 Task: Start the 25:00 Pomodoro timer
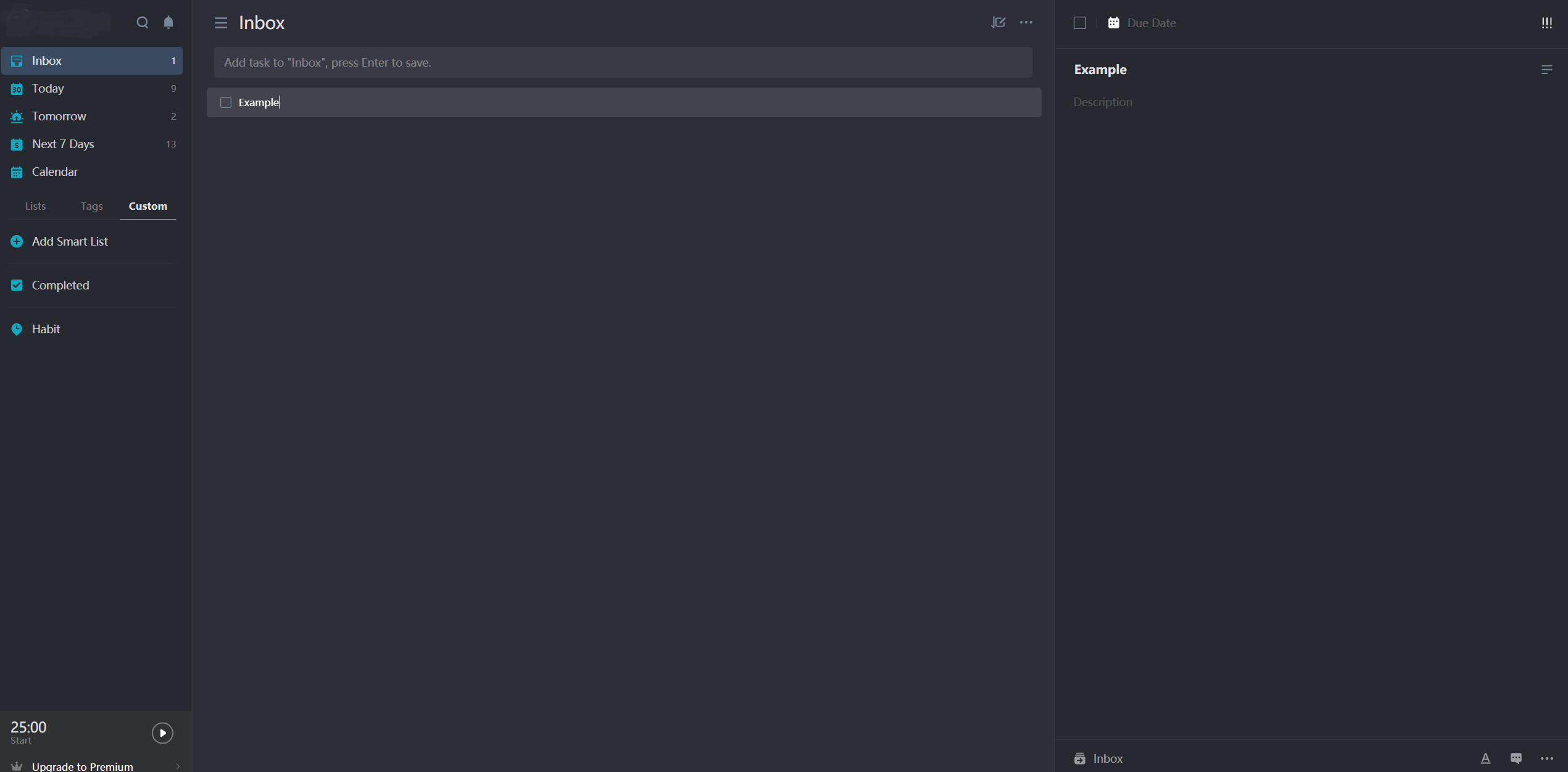pyautogui.click(x=162, y=733)
